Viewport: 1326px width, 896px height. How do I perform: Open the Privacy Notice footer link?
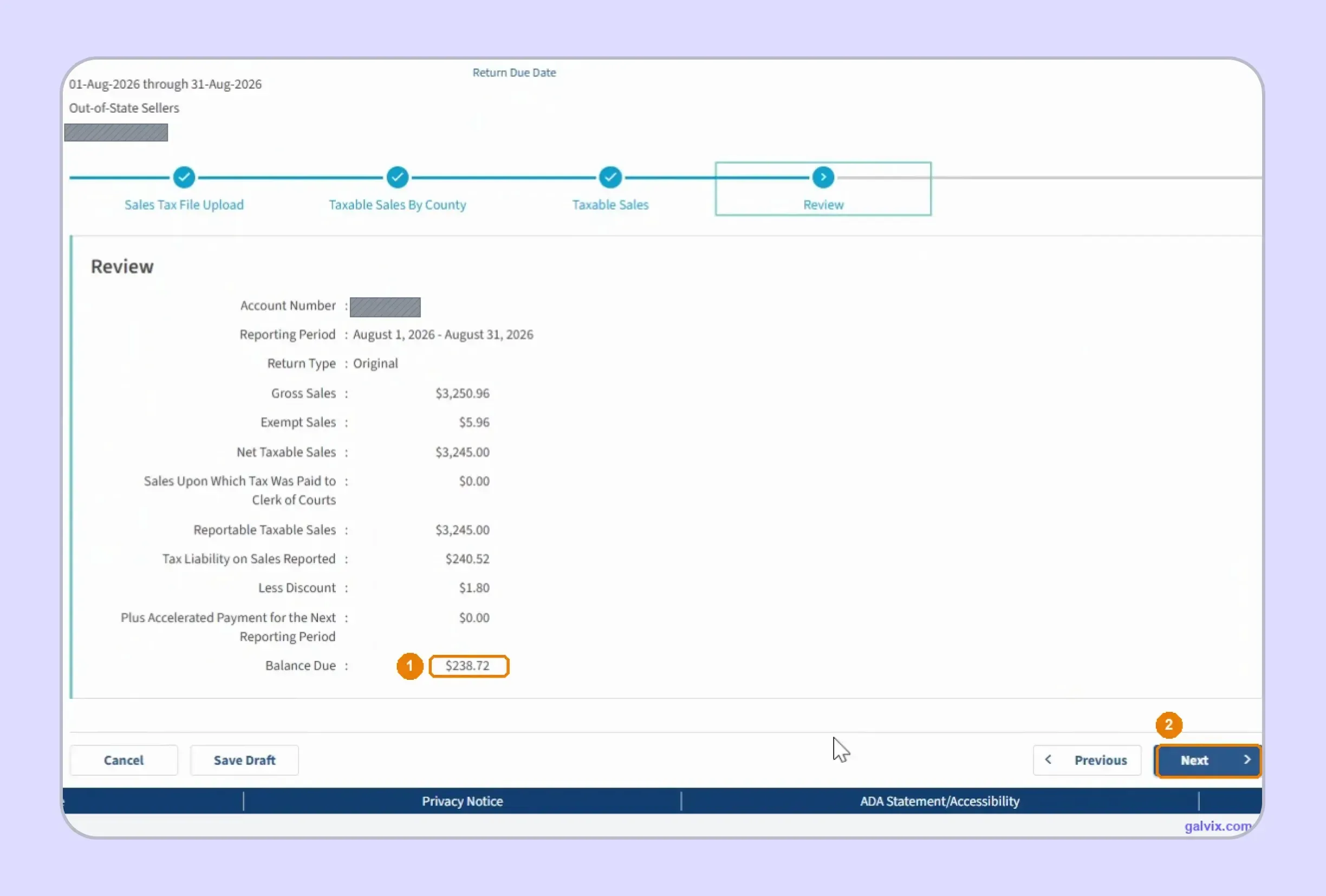[x=462, y=801]
